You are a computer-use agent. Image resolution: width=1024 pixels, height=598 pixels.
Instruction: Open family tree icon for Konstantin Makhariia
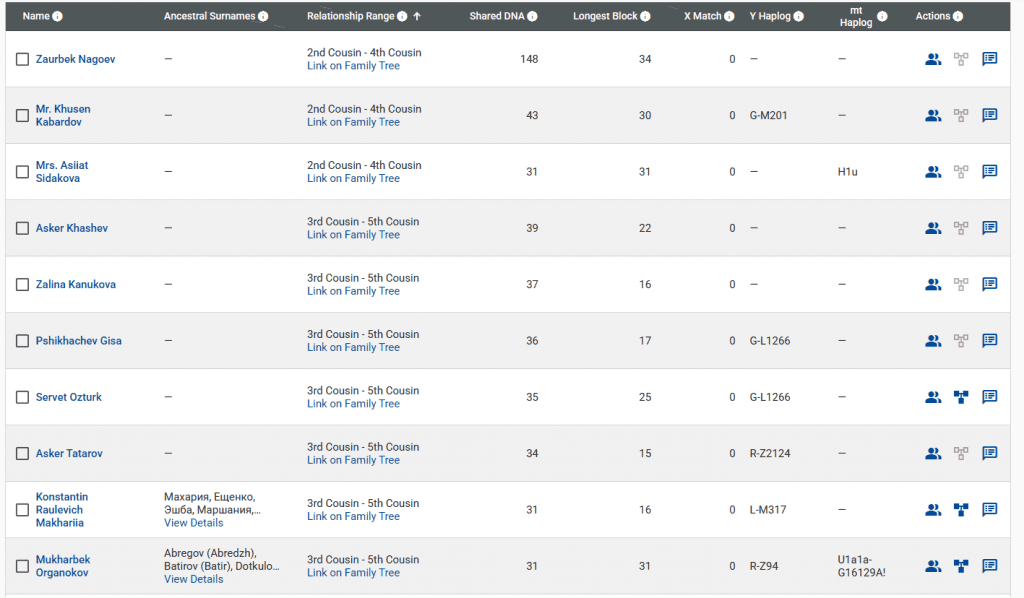pos(961,510)
